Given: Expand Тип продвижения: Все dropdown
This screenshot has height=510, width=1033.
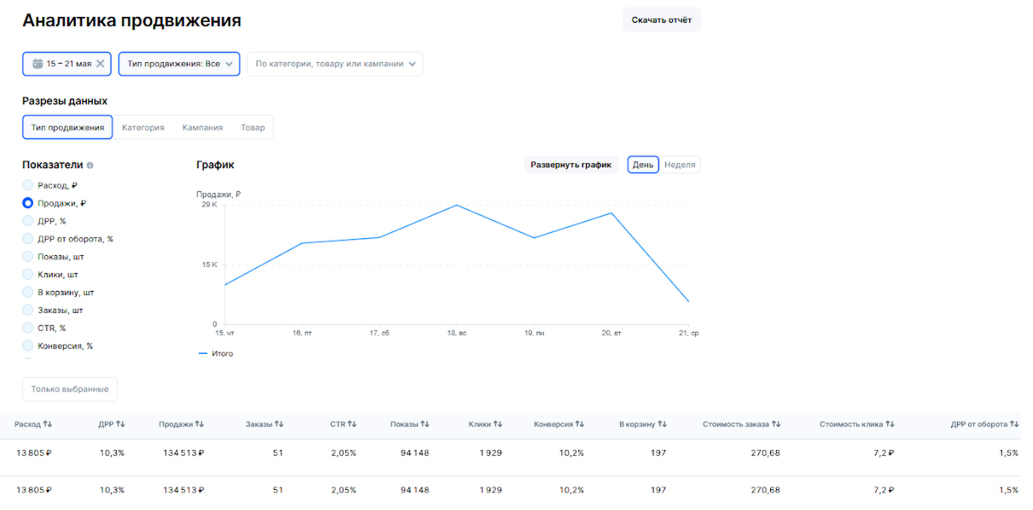Looking at the screenshot, I should click(x=179, y=64).
